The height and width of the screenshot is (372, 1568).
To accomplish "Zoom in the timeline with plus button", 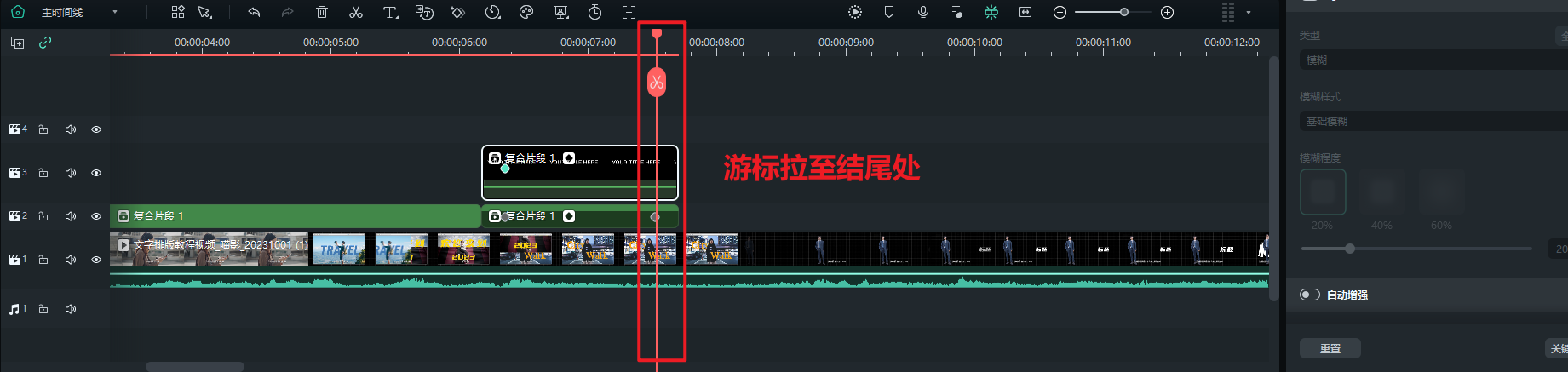I will (1168, 12).
